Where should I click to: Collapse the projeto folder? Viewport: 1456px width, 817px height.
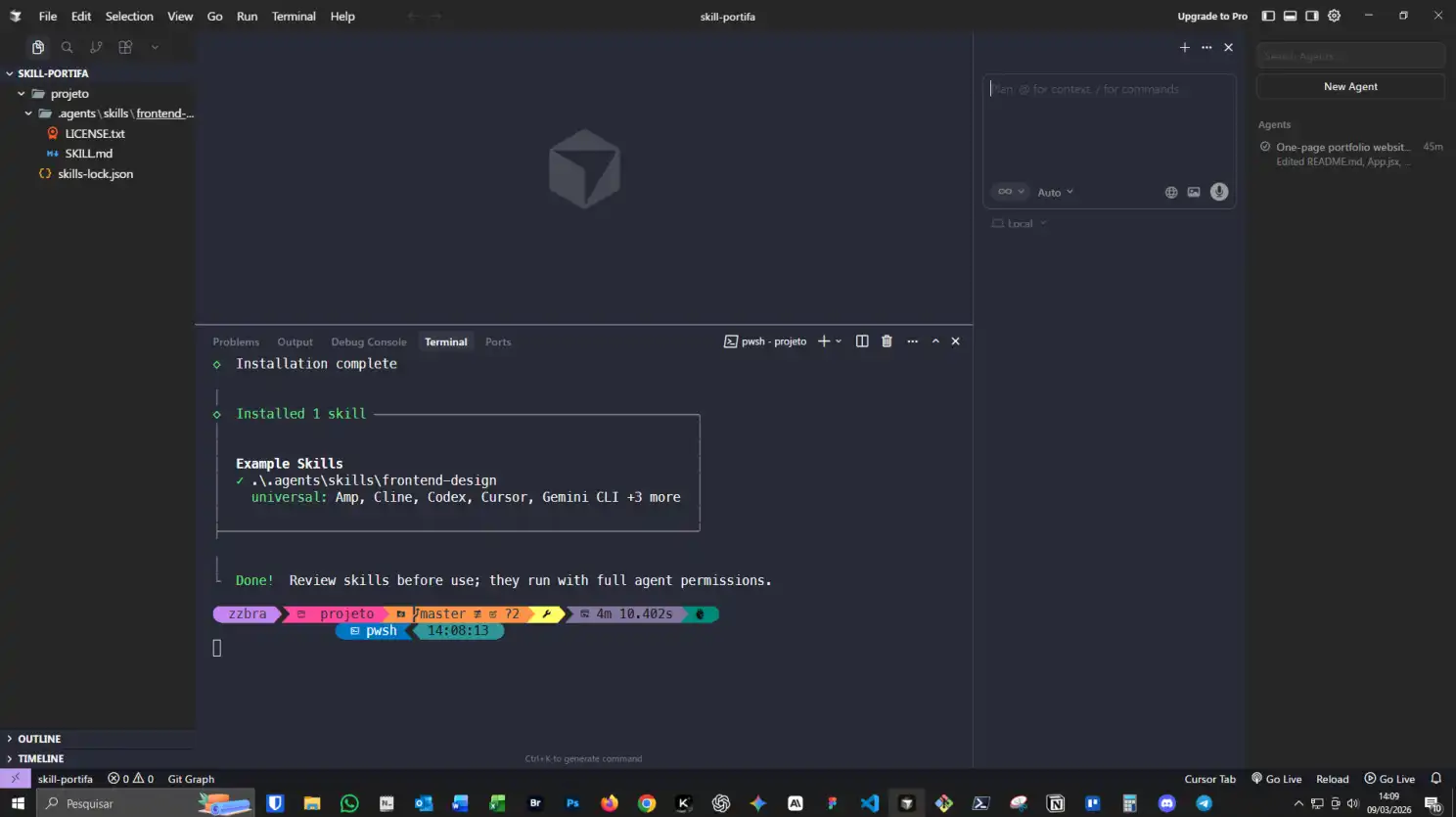pos(22,94)
